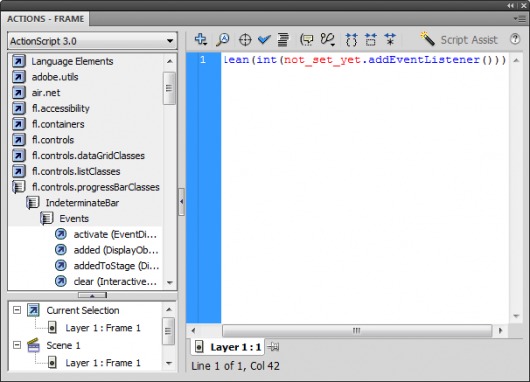Hide the toolbox with splitter arrow
This screenshot has width=530, height=382.
click(182, 202)
